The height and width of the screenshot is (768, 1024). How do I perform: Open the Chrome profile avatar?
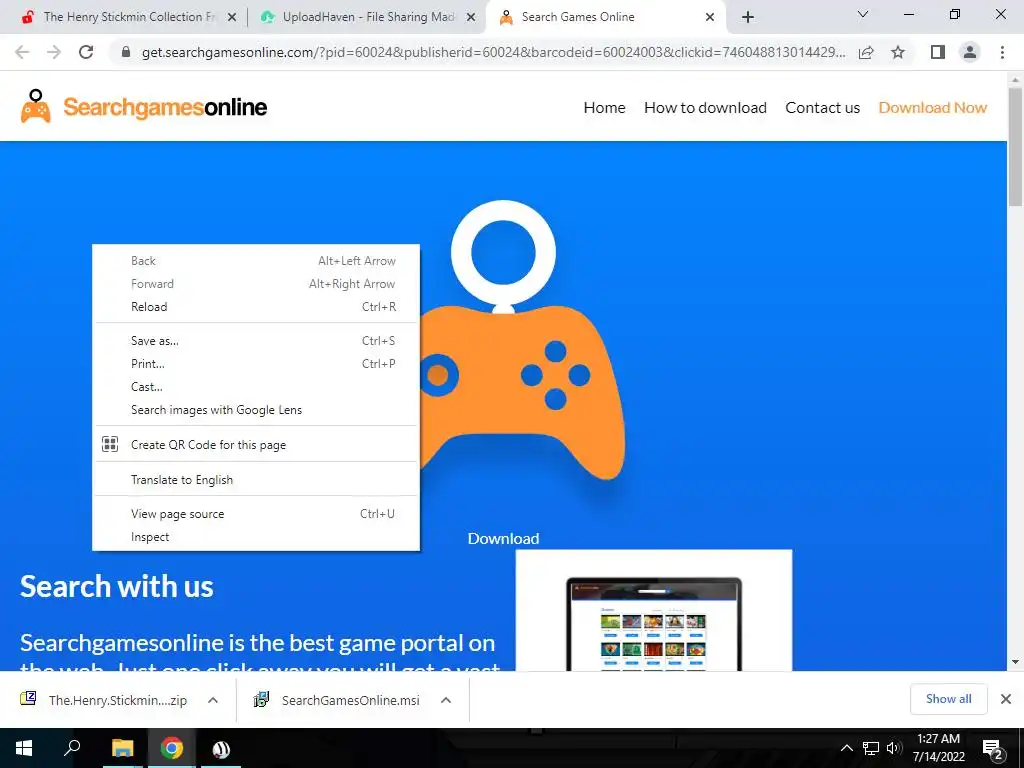point(970,52)
